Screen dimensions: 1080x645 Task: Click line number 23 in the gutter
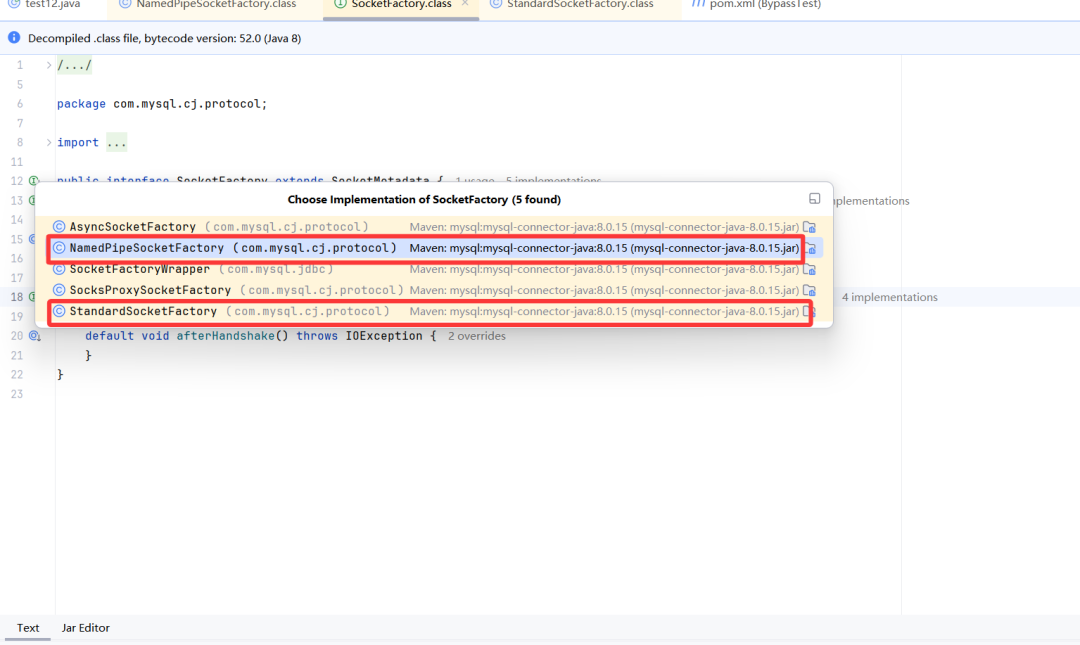[x=17, y=393]
